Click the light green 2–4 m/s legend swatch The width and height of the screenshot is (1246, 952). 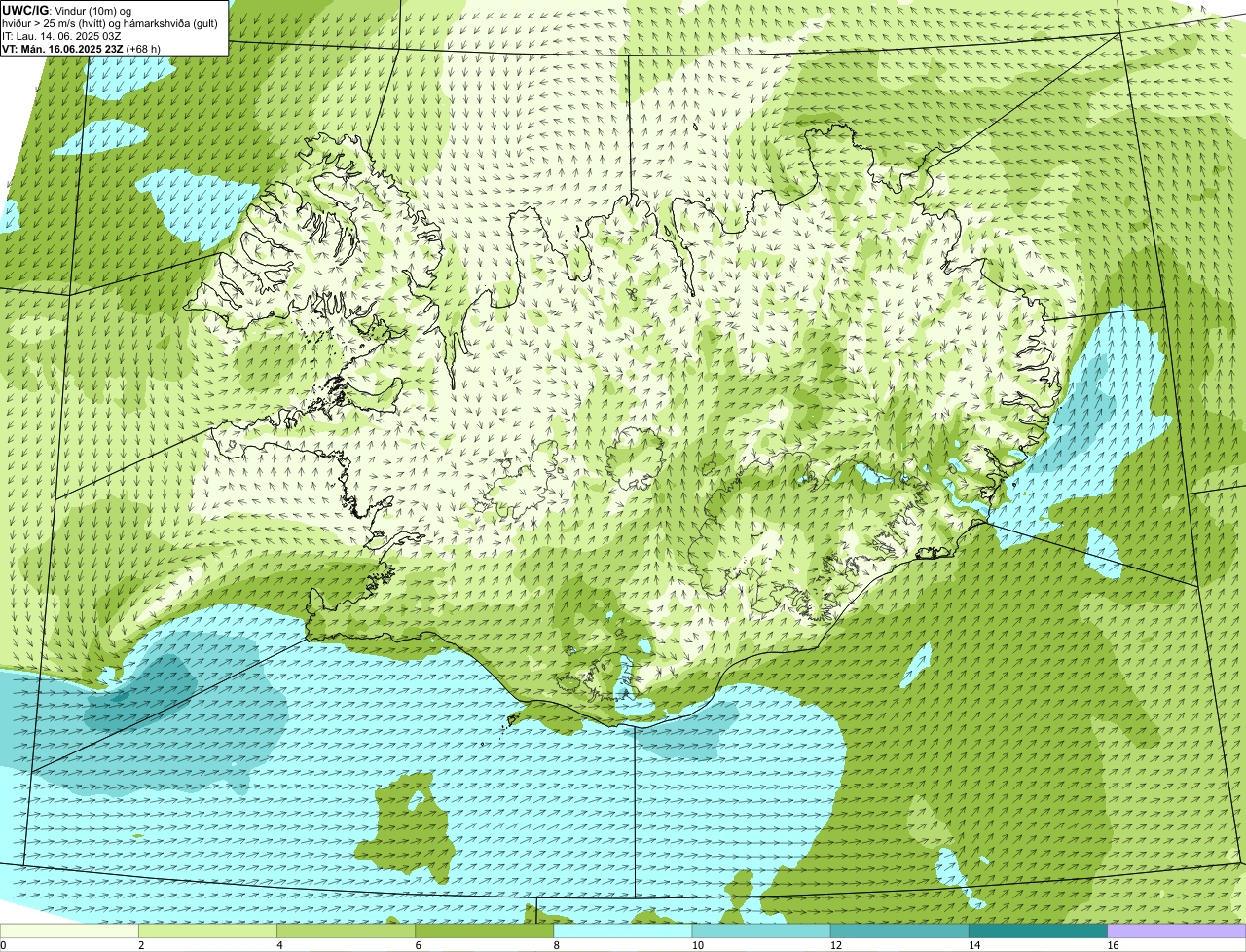[x=207, y=931]
